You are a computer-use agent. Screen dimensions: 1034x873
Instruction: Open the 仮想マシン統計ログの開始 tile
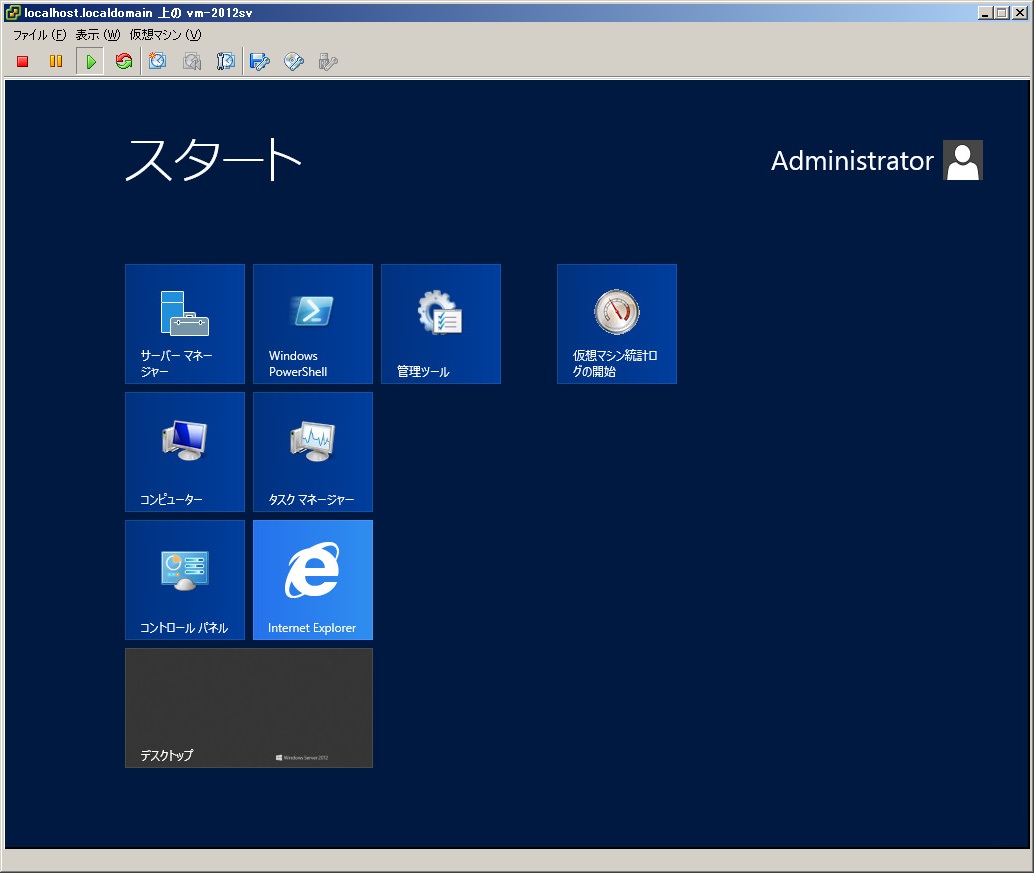[617, 324]
